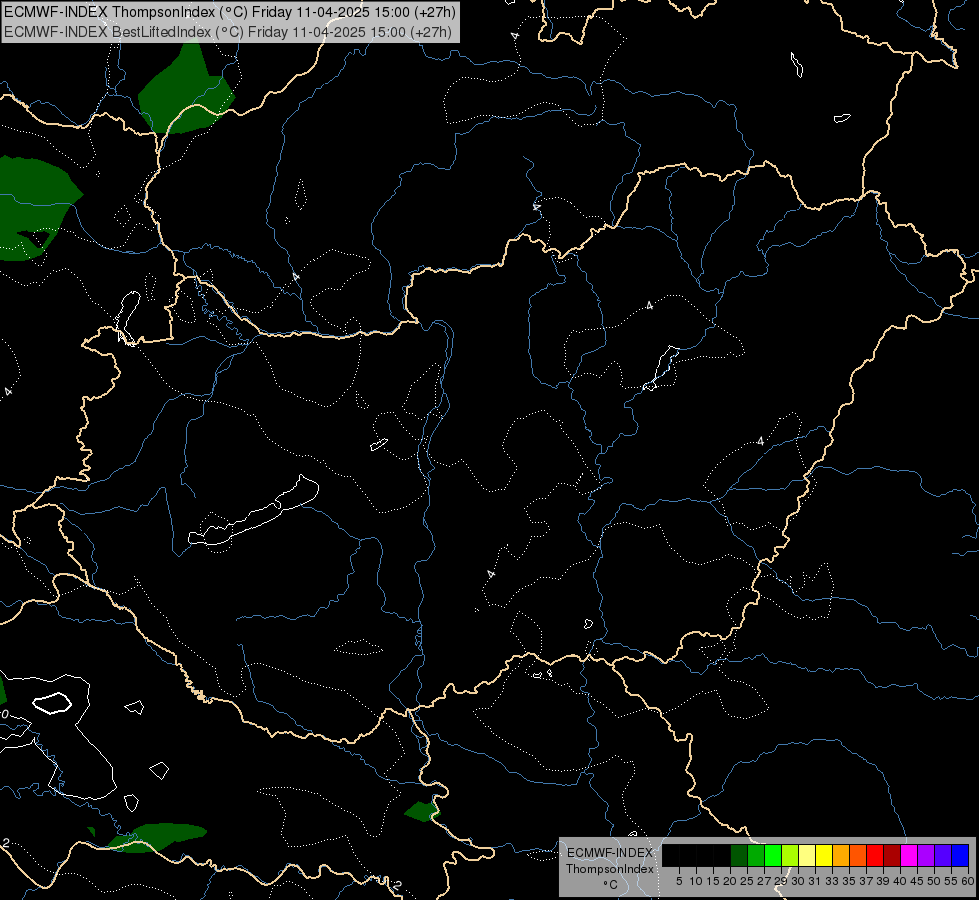Click the legend value label 60

click(968, 881)
